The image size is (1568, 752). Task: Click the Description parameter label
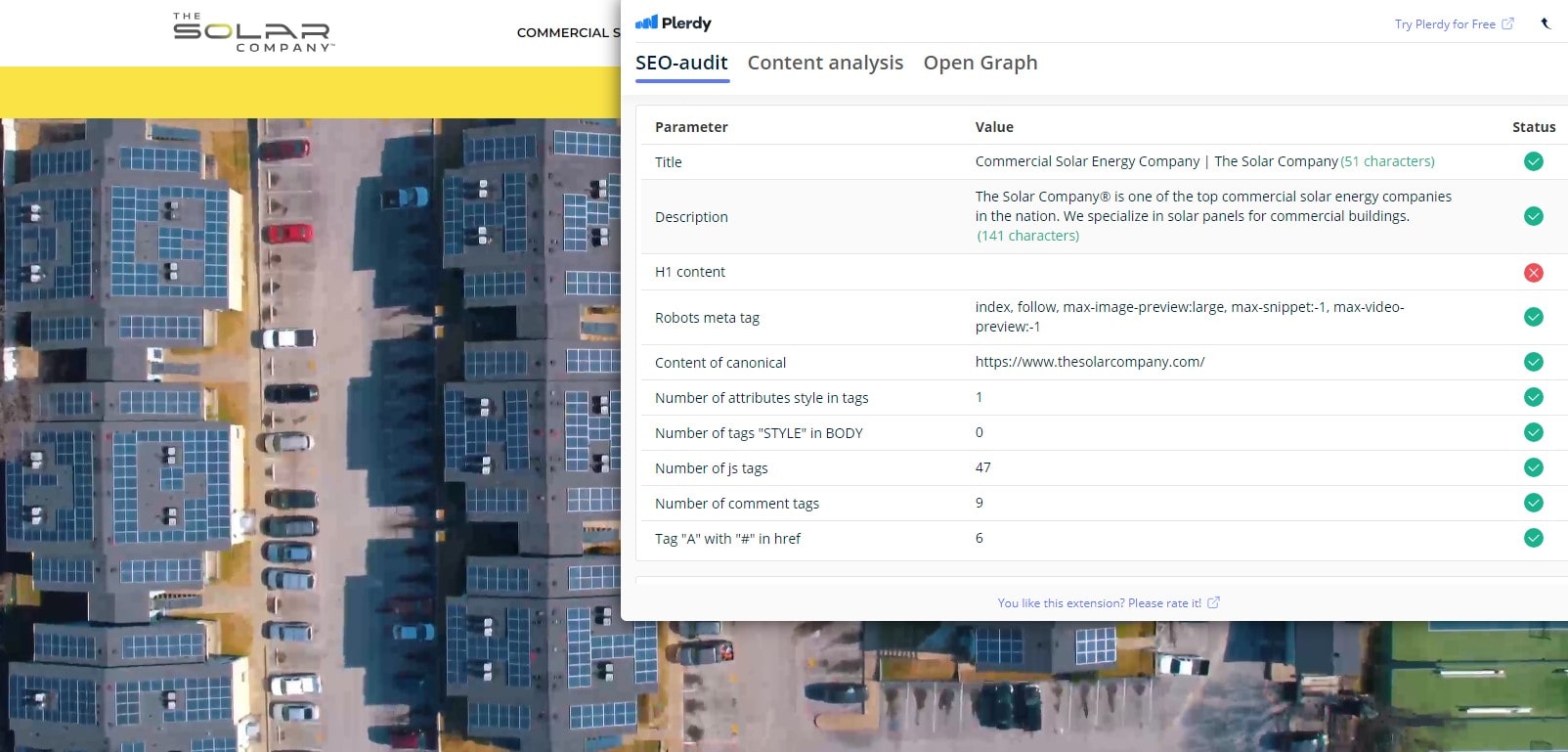[691, 217]
